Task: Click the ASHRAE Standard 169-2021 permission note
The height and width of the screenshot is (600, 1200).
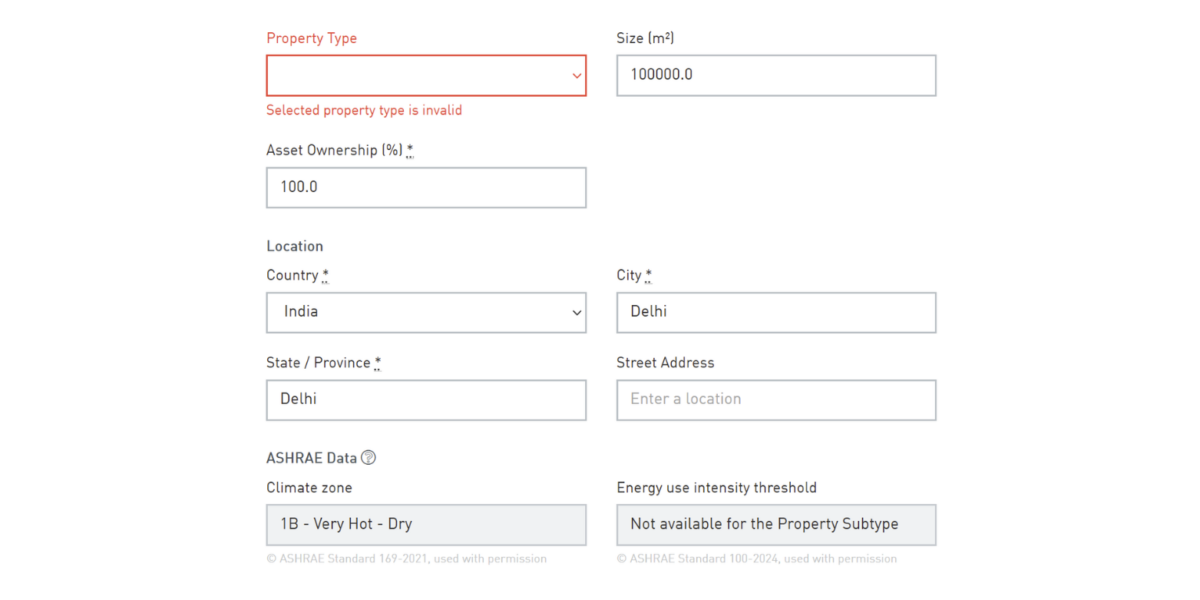Action: click(x=406, y=559)
